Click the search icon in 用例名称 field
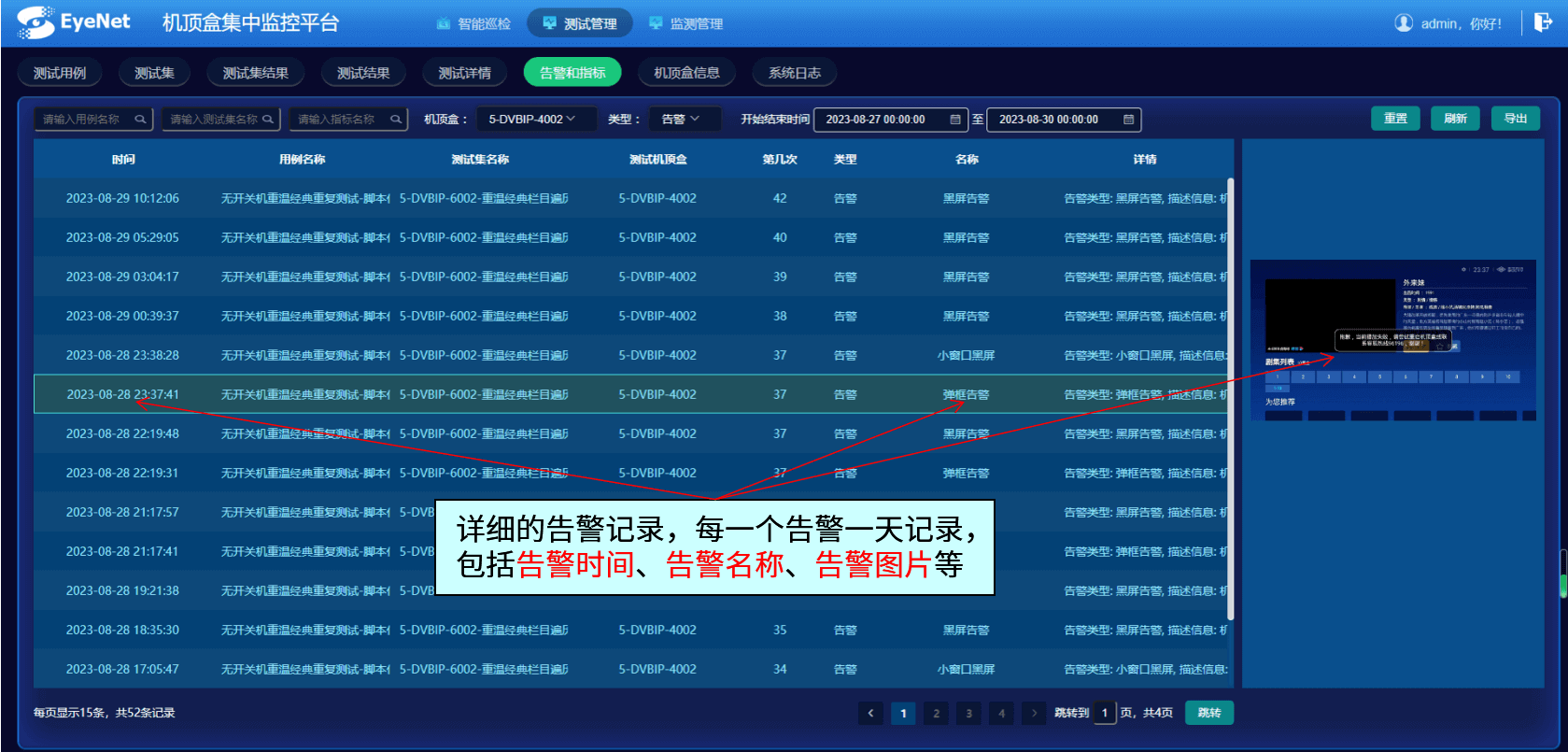Screen dimensions: 1568x752 (140, 120)
